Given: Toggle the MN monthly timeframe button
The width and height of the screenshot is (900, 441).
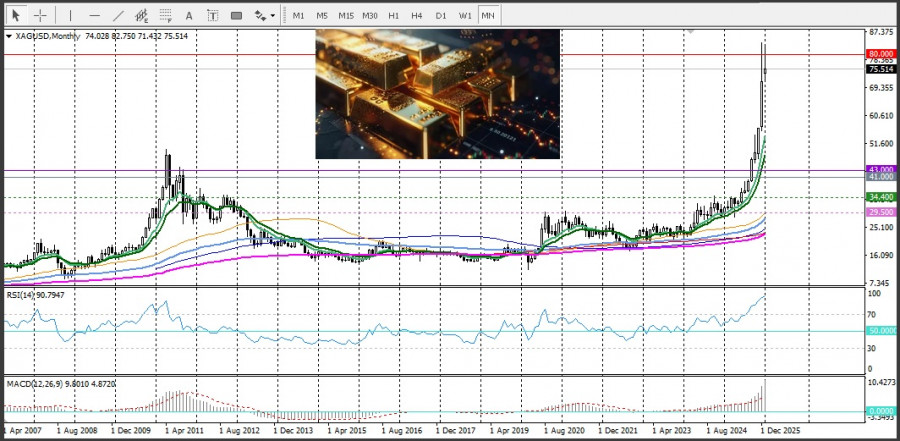Looking at the screenshot, I should pyautogui.click(x=488, y=15).
